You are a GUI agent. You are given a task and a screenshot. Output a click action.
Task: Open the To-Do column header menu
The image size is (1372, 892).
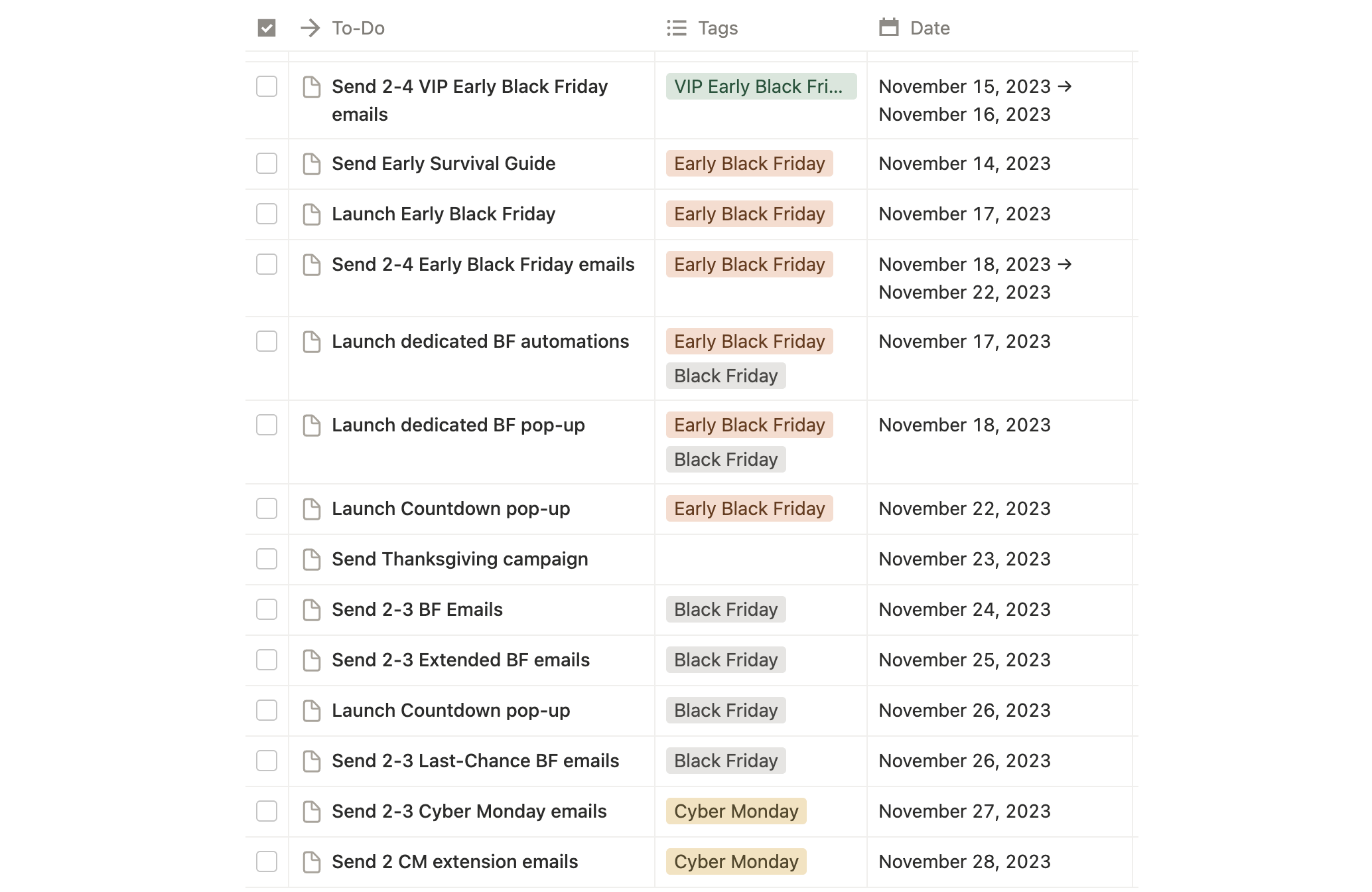click(x=358, y=28)
